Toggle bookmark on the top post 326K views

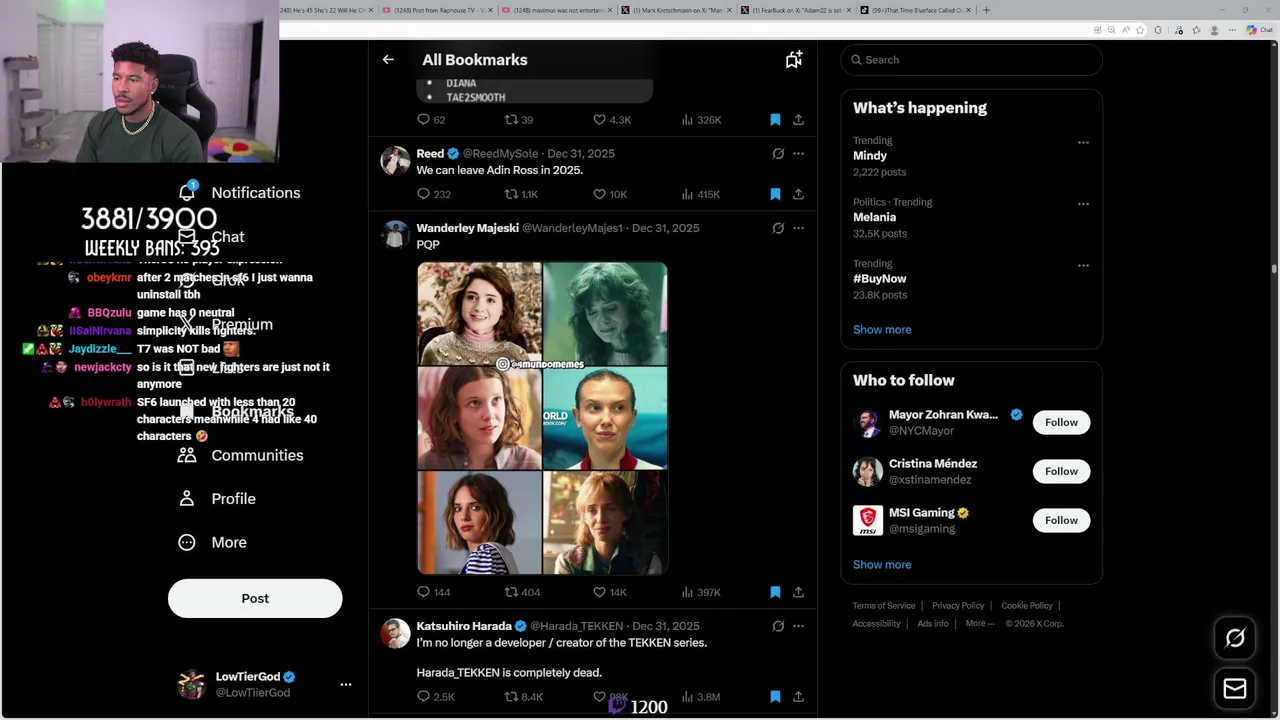[775, 120]
